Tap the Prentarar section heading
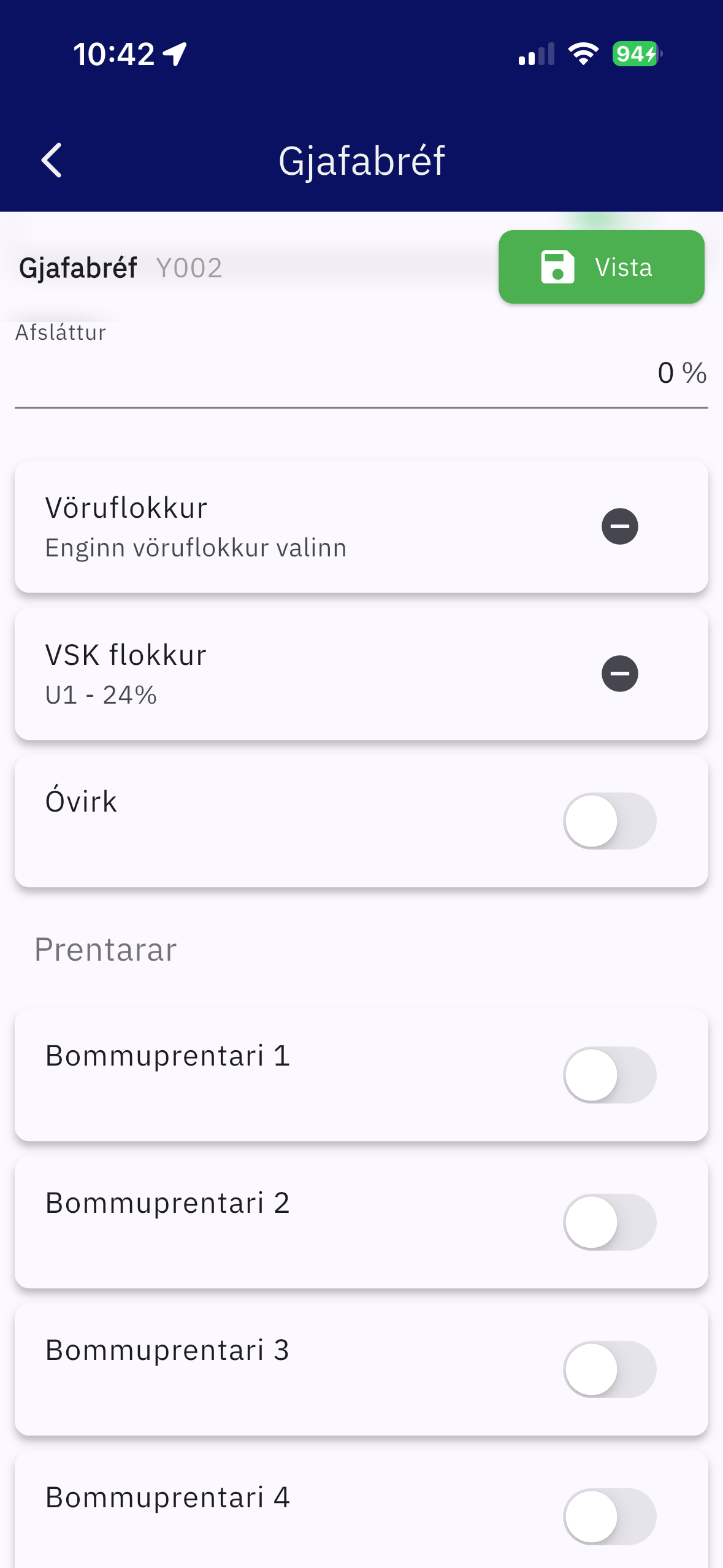The width and height of the screenshot is (723, 1568). click(105, 950)
